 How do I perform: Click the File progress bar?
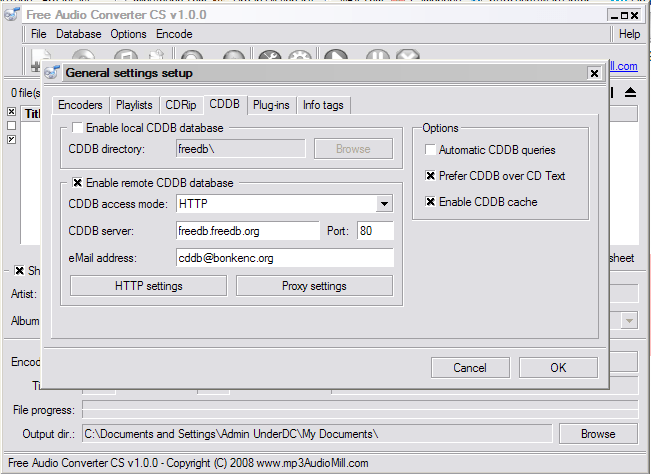coord(360,410)
